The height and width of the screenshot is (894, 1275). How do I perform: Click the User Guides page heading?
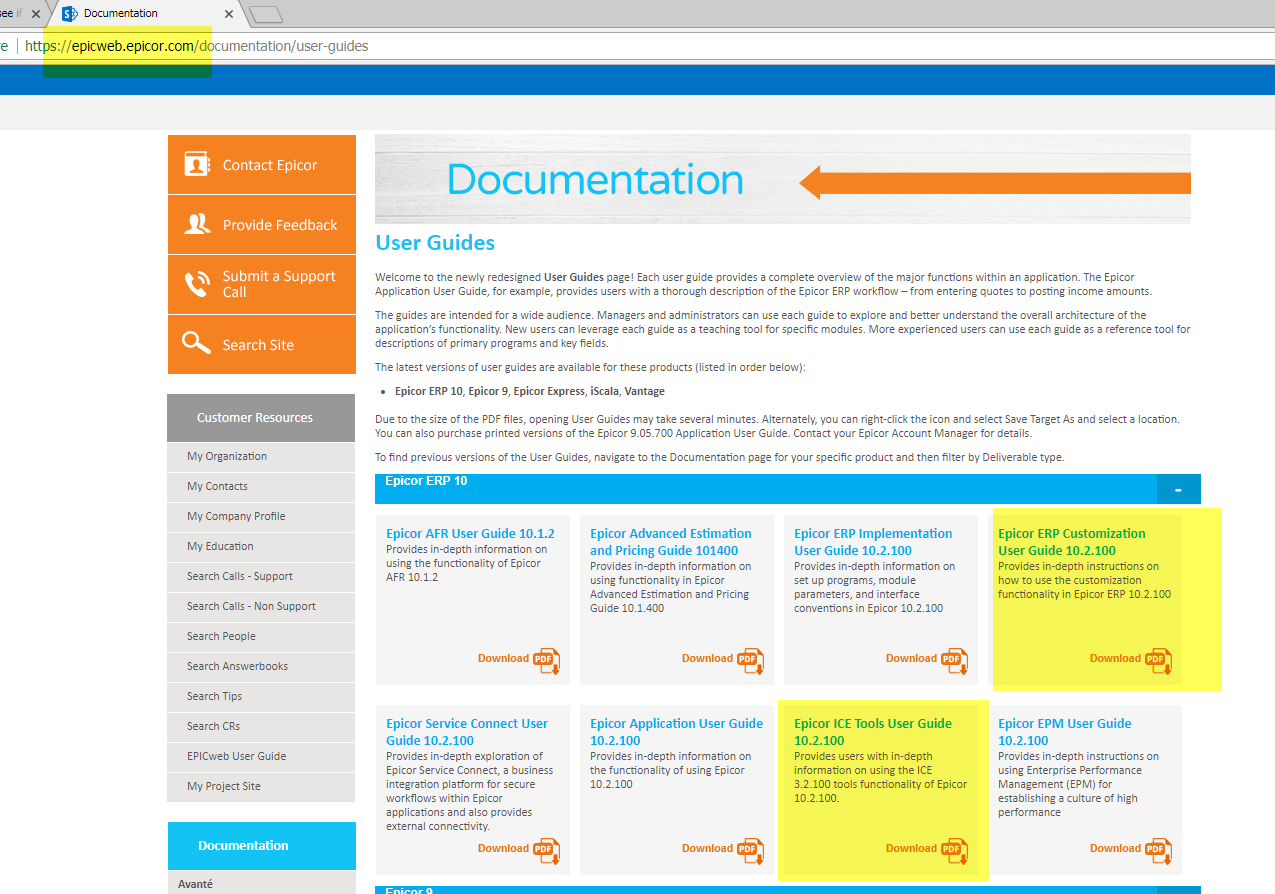pyautogui.click(x=435, y=242)
